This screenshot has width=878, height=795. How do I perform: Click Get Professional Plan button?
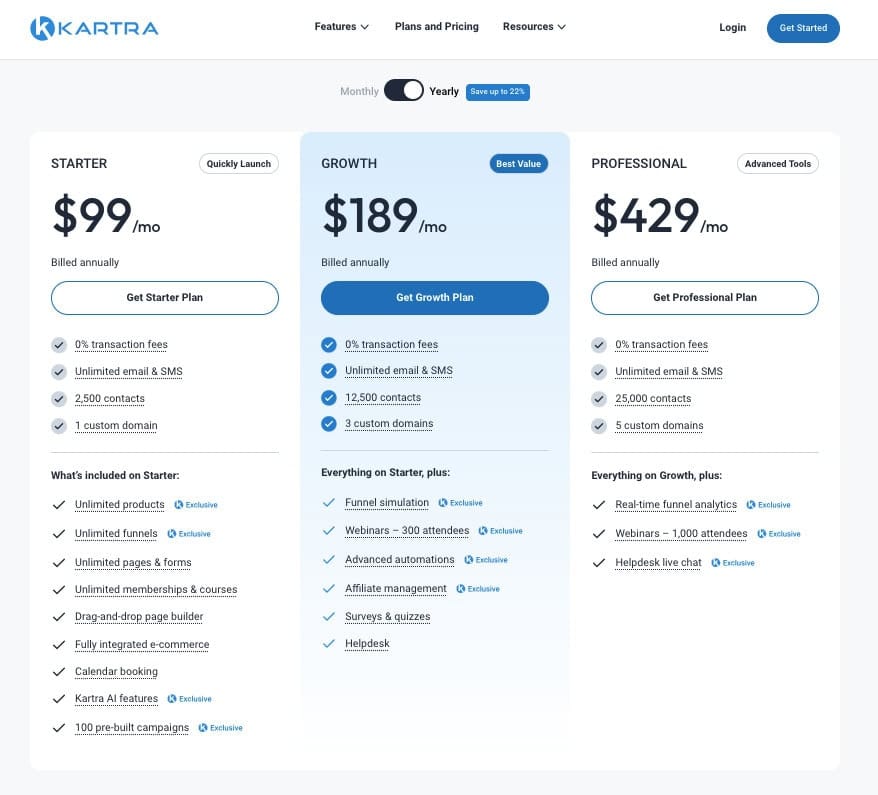coord(704,298)
